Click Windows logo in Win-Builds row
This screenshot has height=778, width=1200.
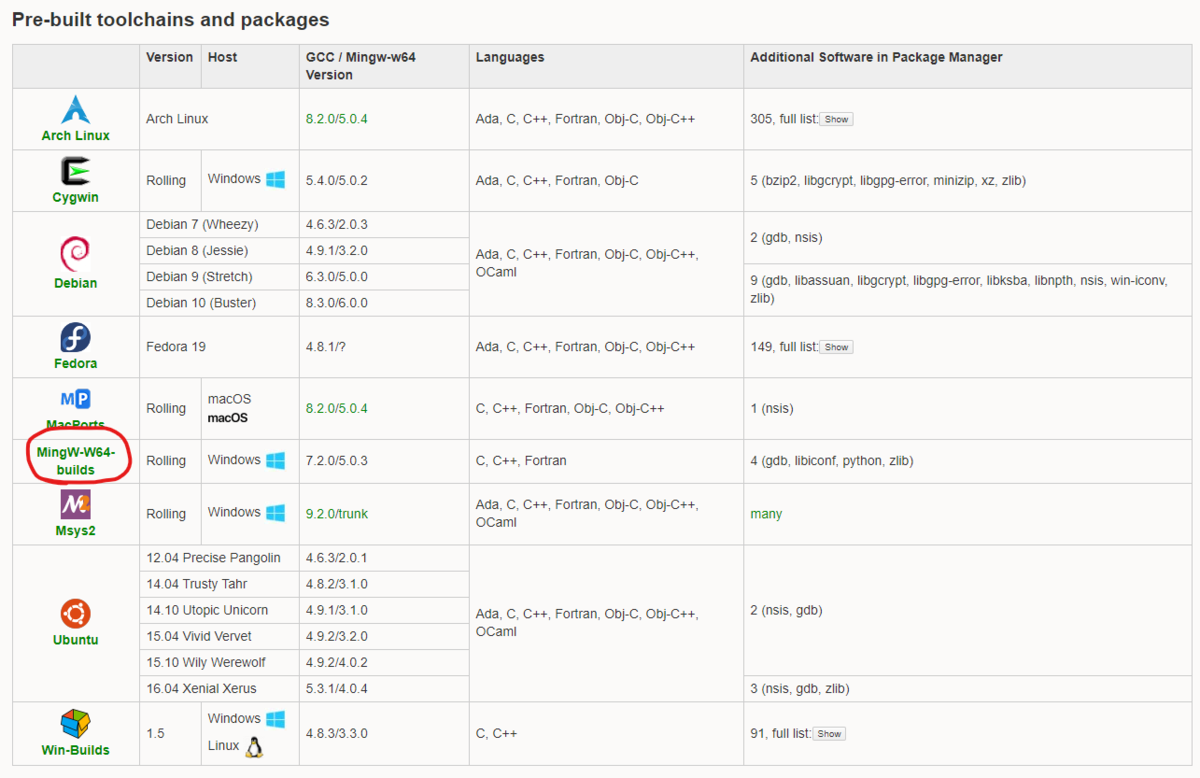point(275,719)
